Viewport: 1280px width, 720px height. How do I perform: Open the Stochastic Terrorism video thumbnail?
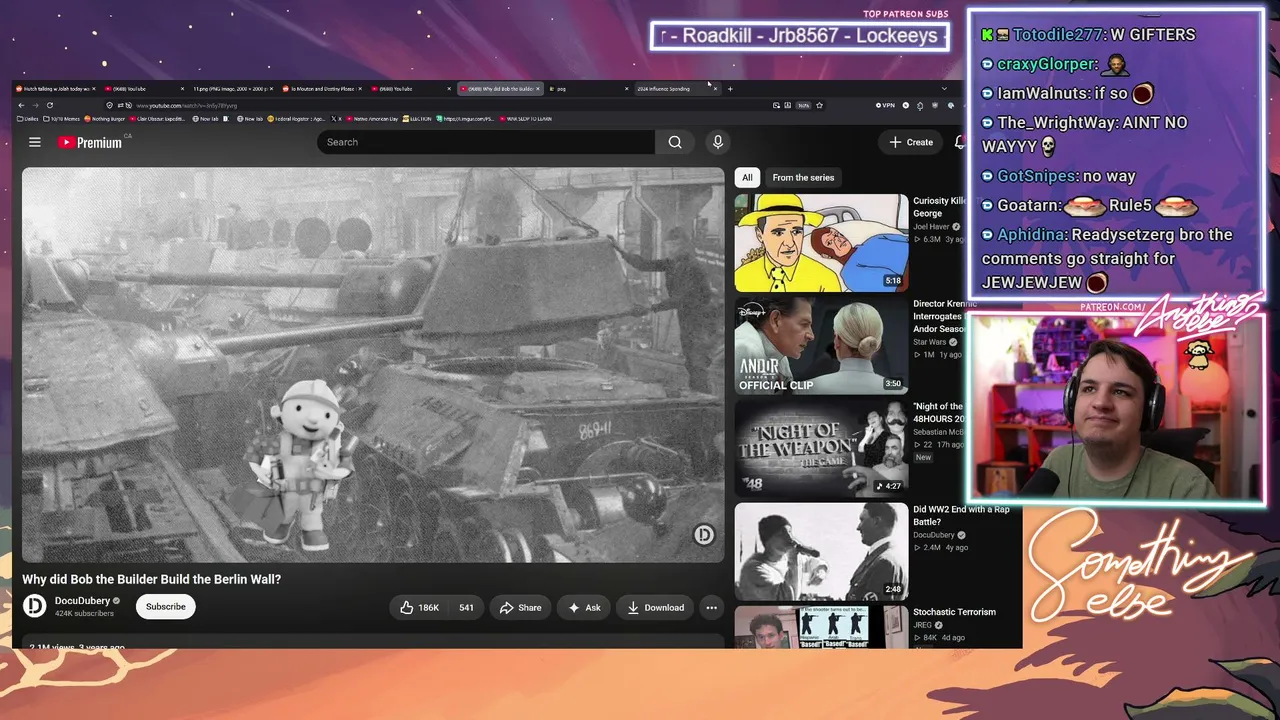pyautogui.click(x=822, y=627)
